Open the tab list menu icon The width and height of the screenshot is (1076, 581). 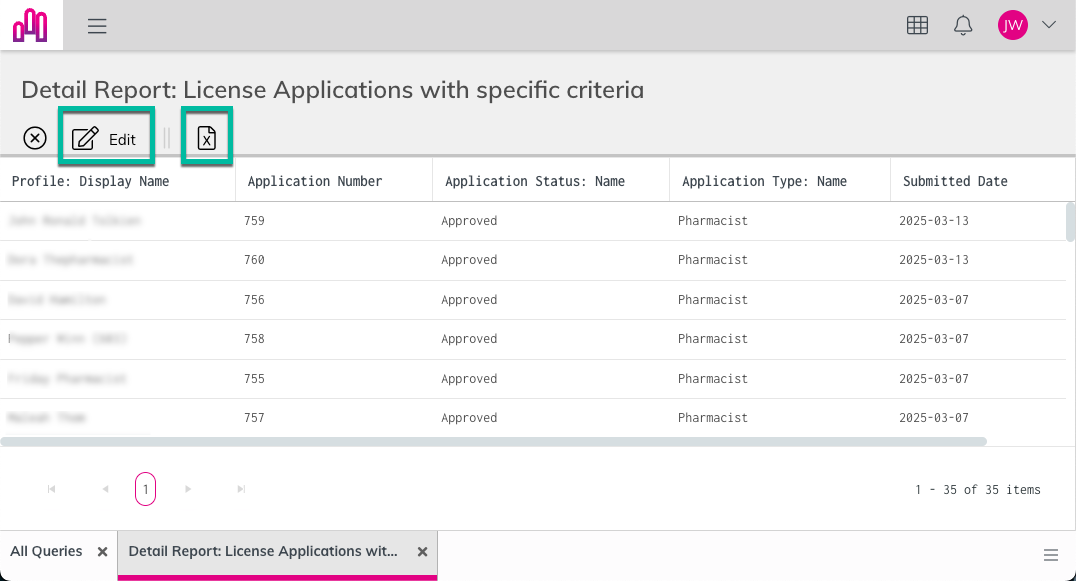(1051, 555)
